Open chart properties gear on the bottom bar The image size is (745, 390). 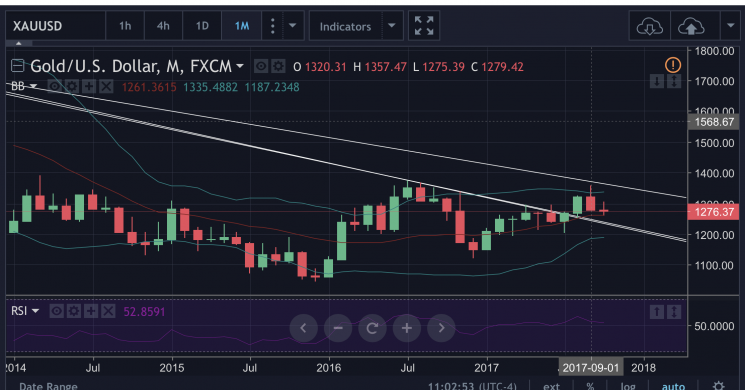coord(718,386)
